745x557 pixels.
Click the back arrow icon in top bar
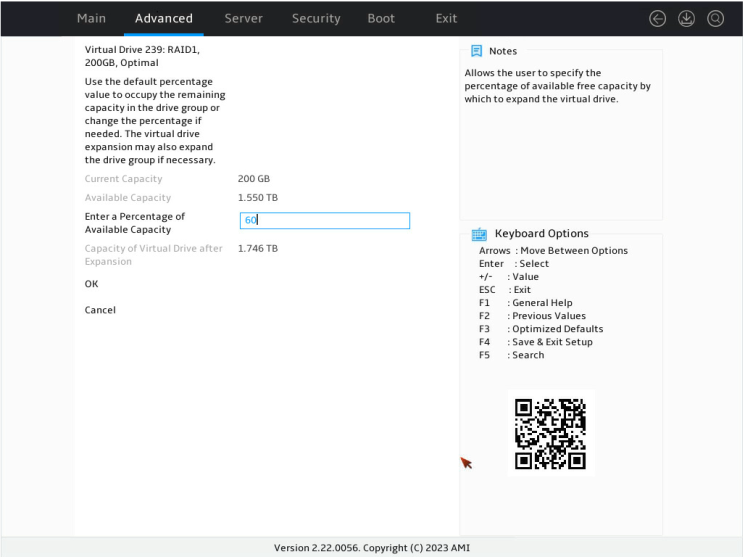coord(658,19)
